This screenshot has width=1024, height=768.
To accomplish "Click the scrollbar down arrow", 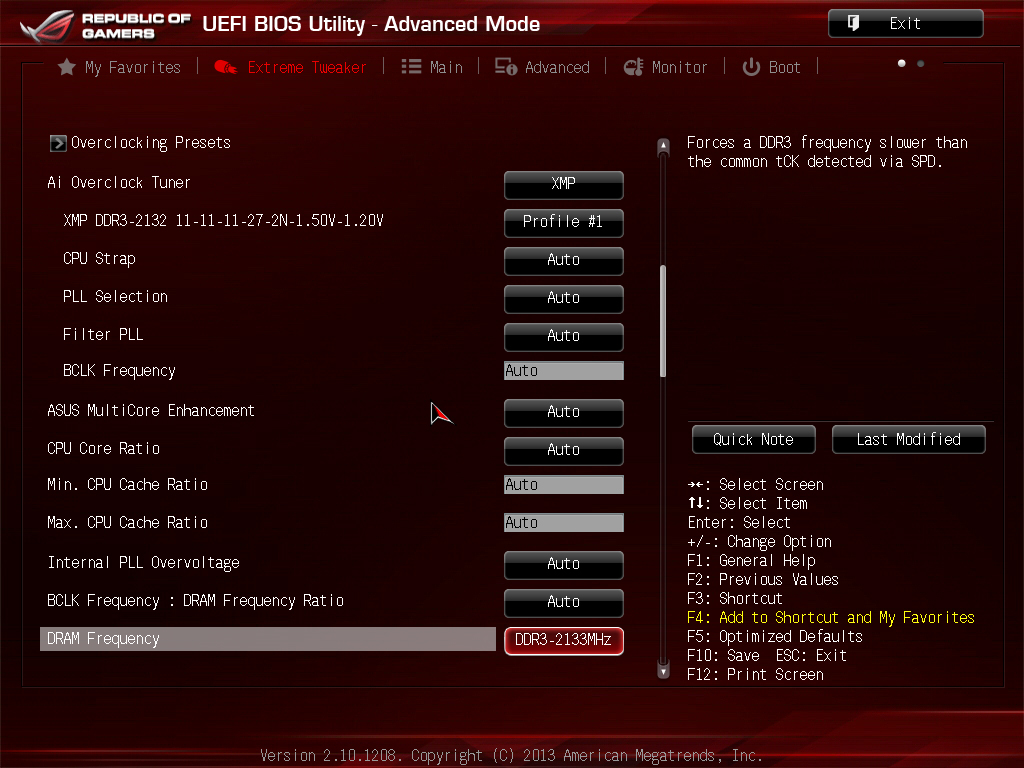I will 663,671.
